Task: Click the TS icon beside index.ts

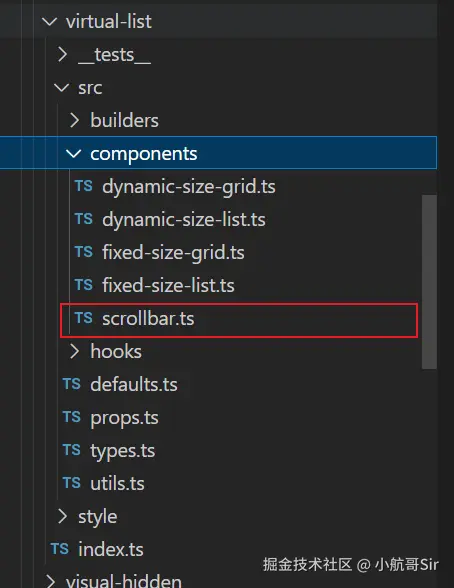Action: tap(60, 549)
